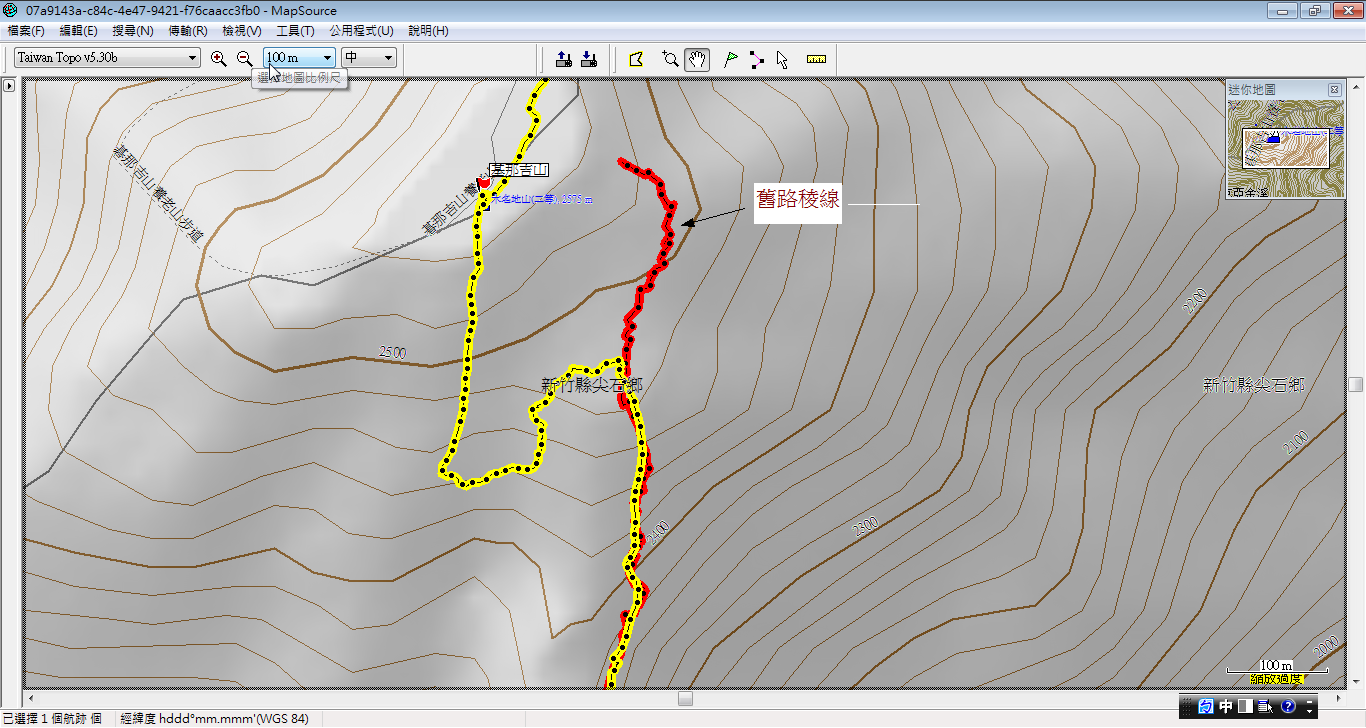Open the 公用程式(U) menu
This screenshot has height=728, width=1366.
(361, 31)
